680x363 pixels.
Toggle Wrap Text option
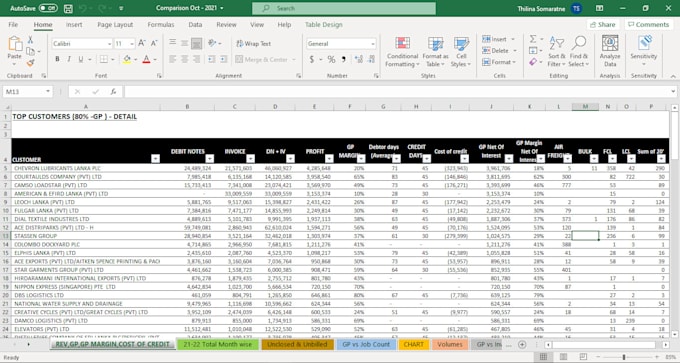tap(254, 43)
